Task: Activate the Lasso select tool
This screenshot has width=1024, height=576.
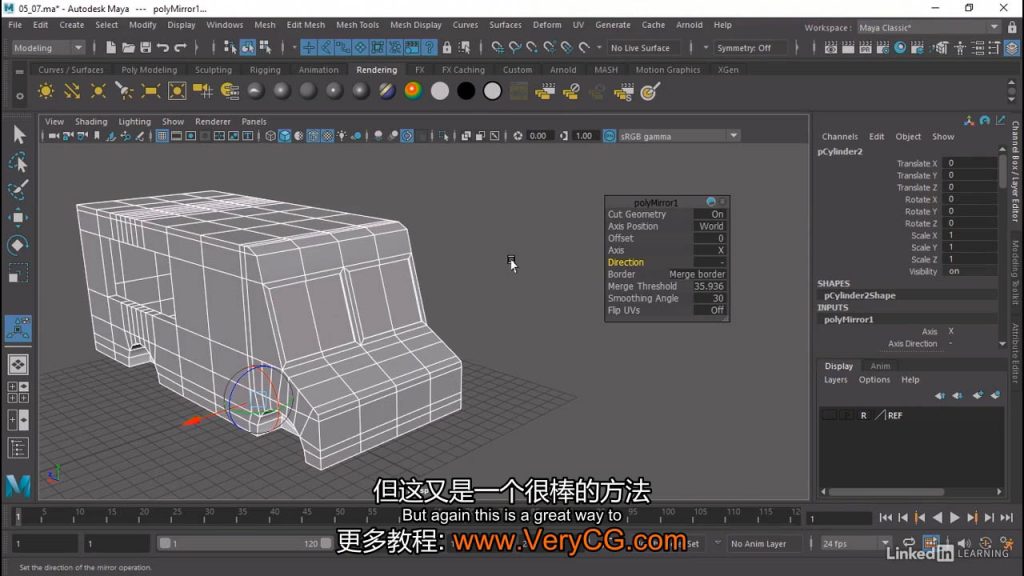Action: coord(18,162)
